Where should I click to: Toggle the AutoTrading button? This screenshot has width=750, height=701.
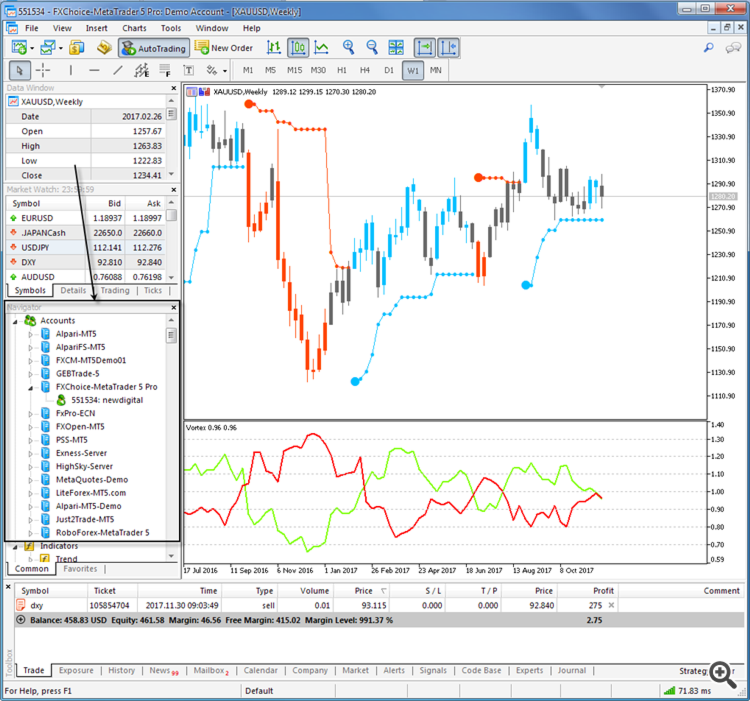[154, 48]
